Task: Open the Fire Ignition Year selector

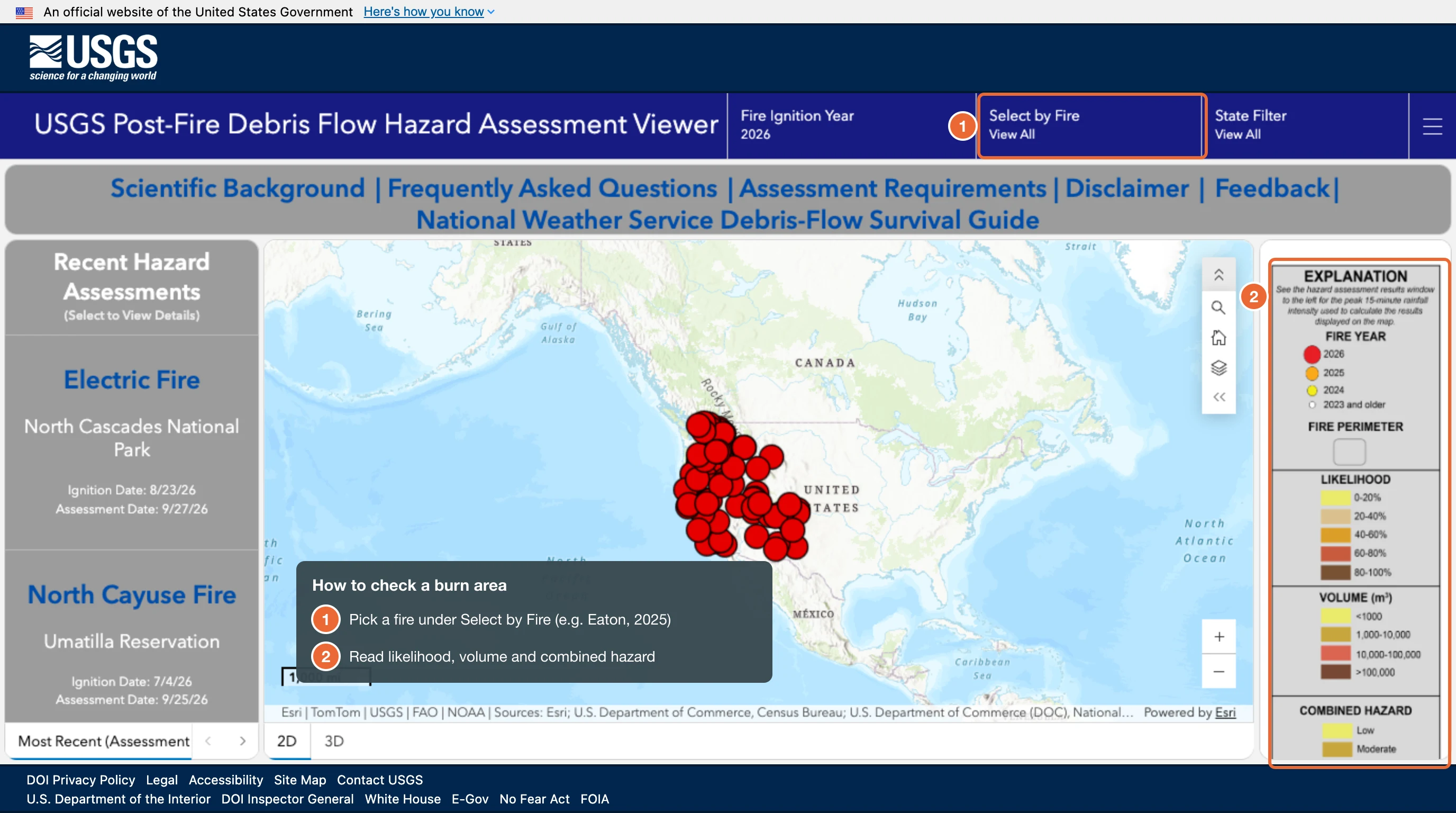Action: pyautogui.click(x=851, y=125)
